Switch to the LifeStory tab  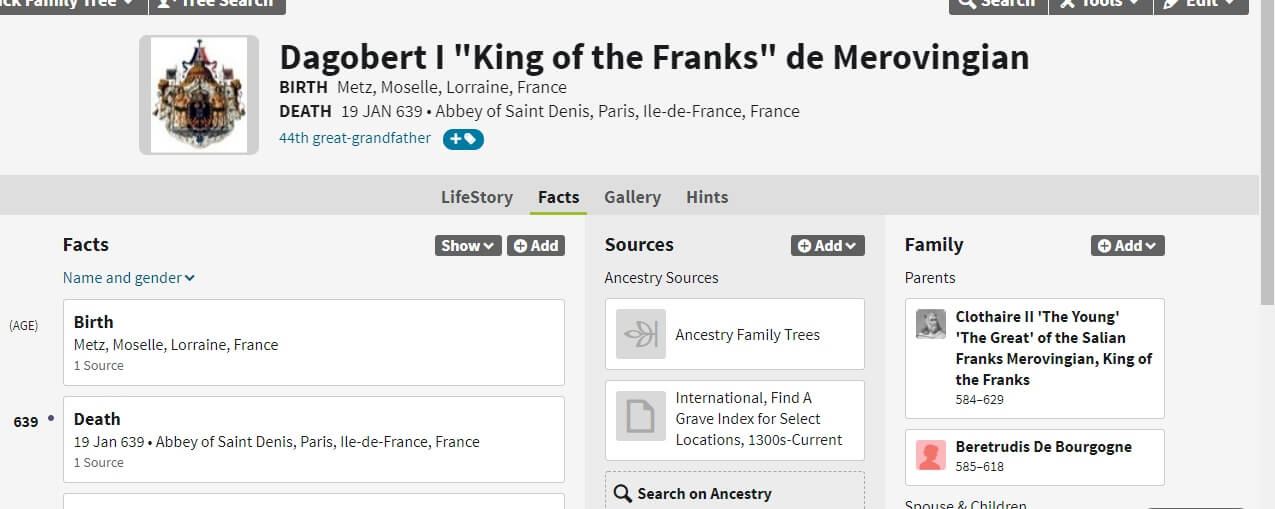[477, 197]
